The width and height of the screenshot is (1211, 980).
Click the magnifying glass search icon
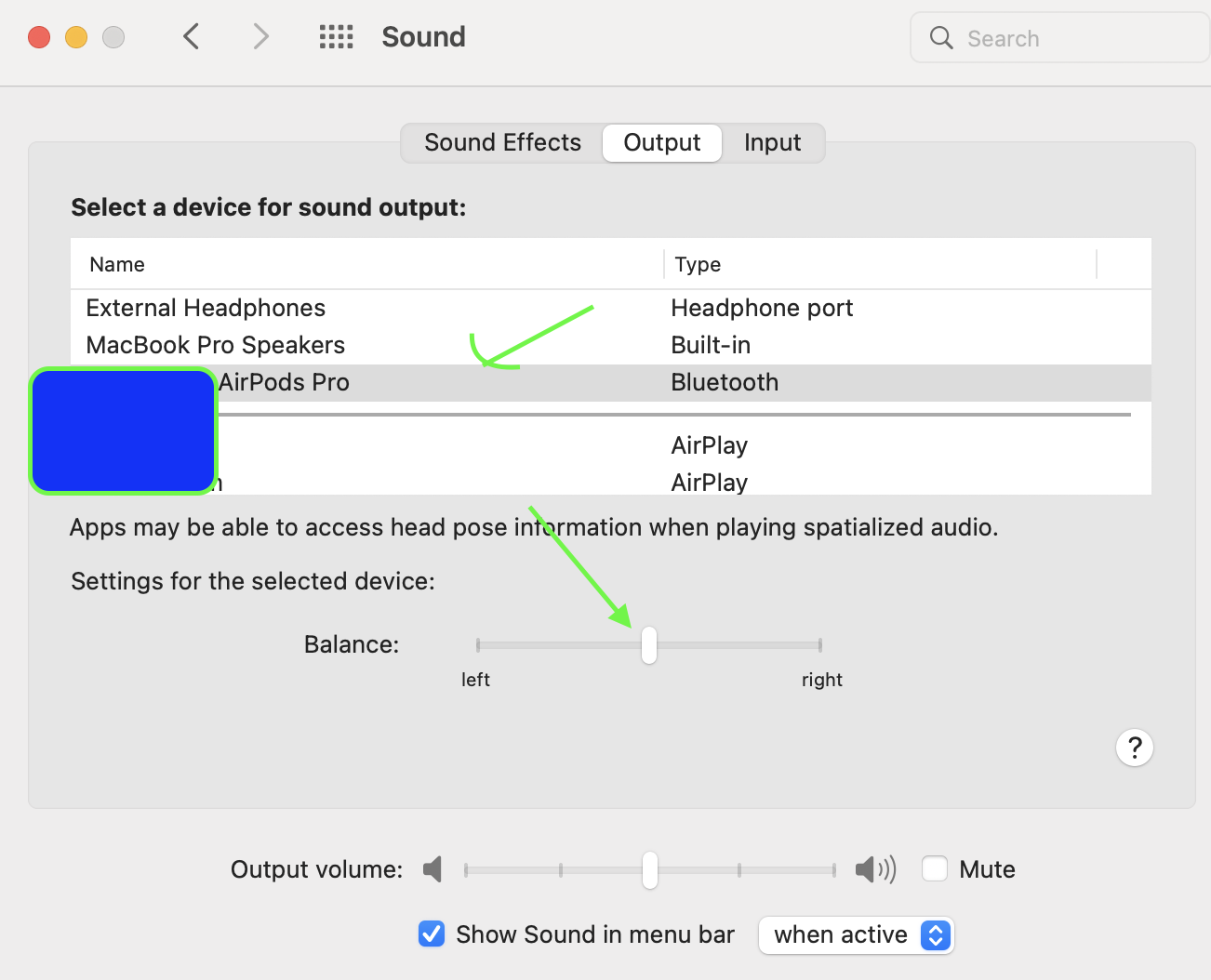click(x=941, y=38)
